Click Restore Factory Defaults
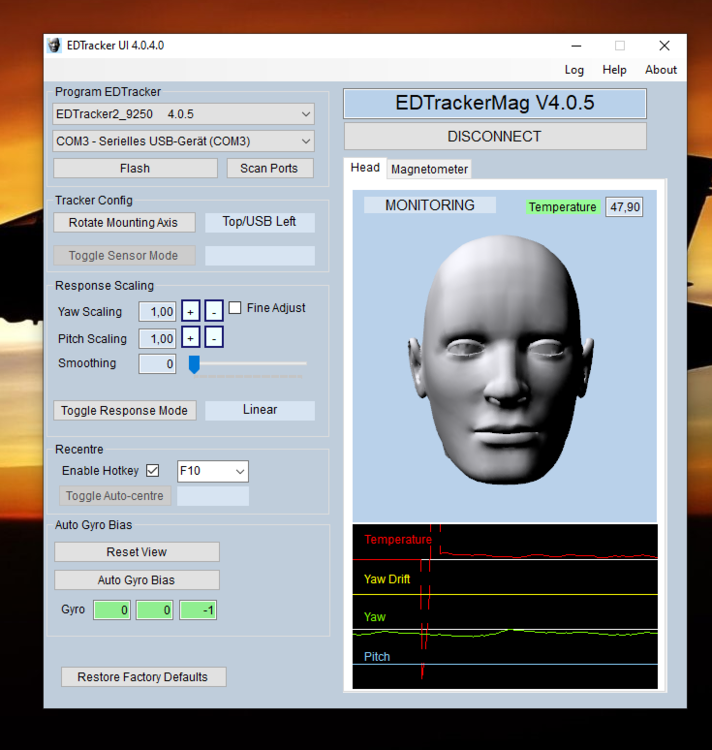 (143, 677)
